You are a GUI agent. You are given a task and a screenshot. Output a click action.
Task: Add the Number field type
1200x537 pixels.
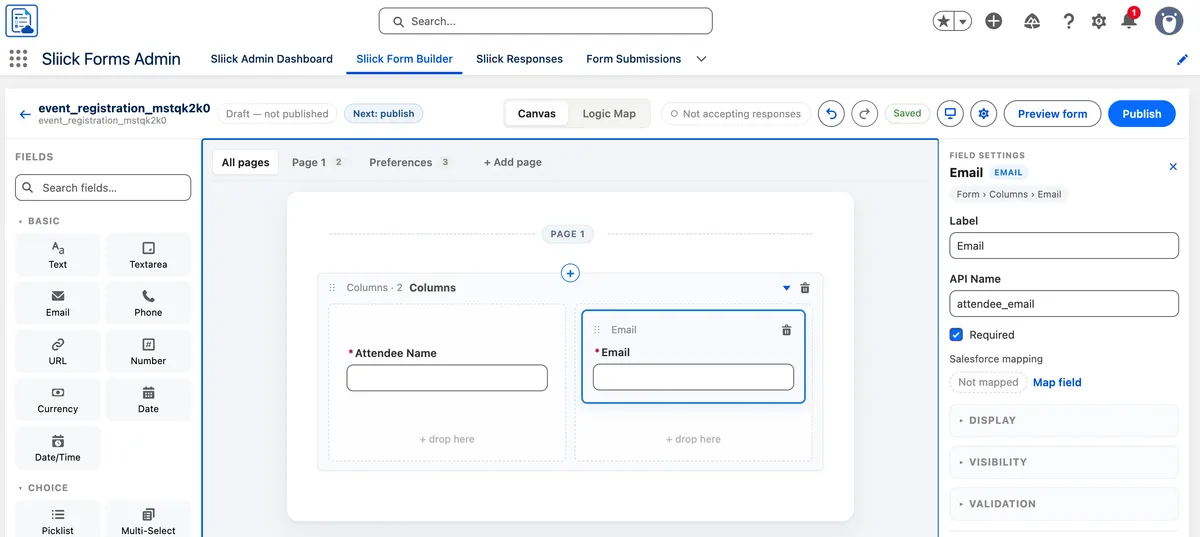click(x=148, y=352)
